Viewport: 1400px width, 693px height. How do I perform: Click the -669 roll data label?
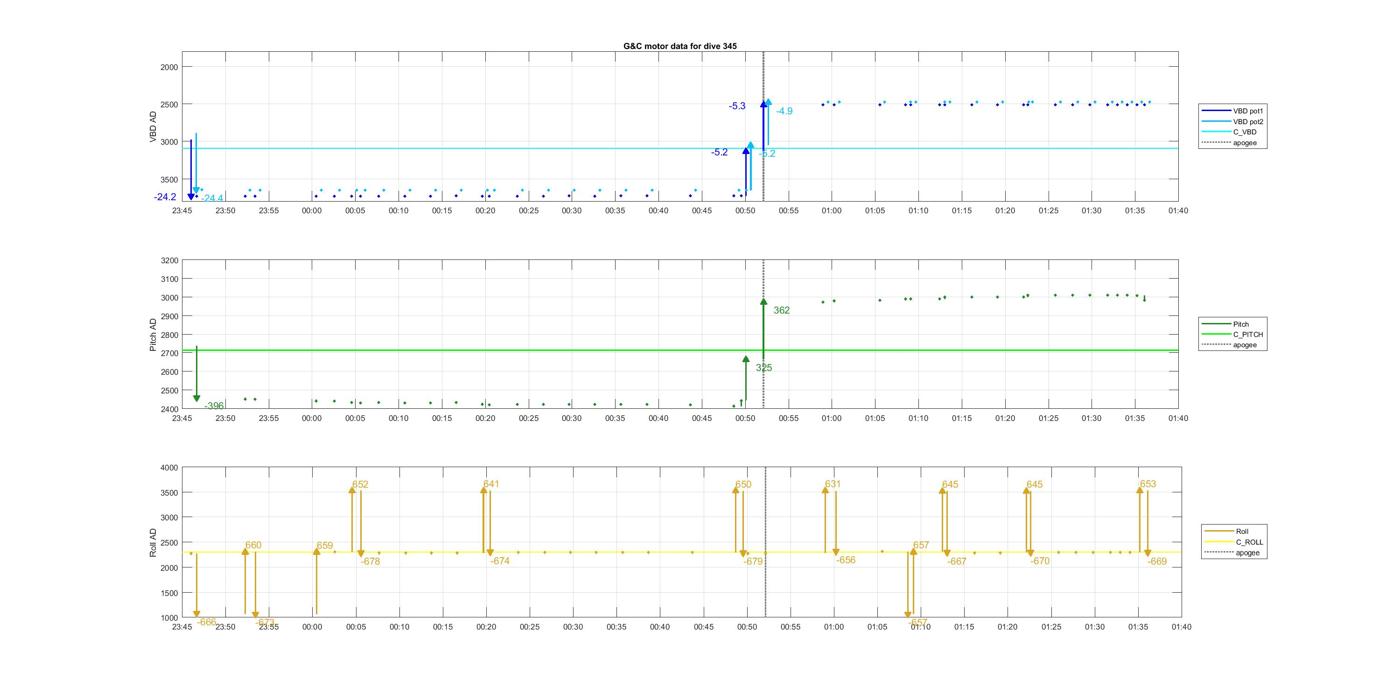(1157, 562)
